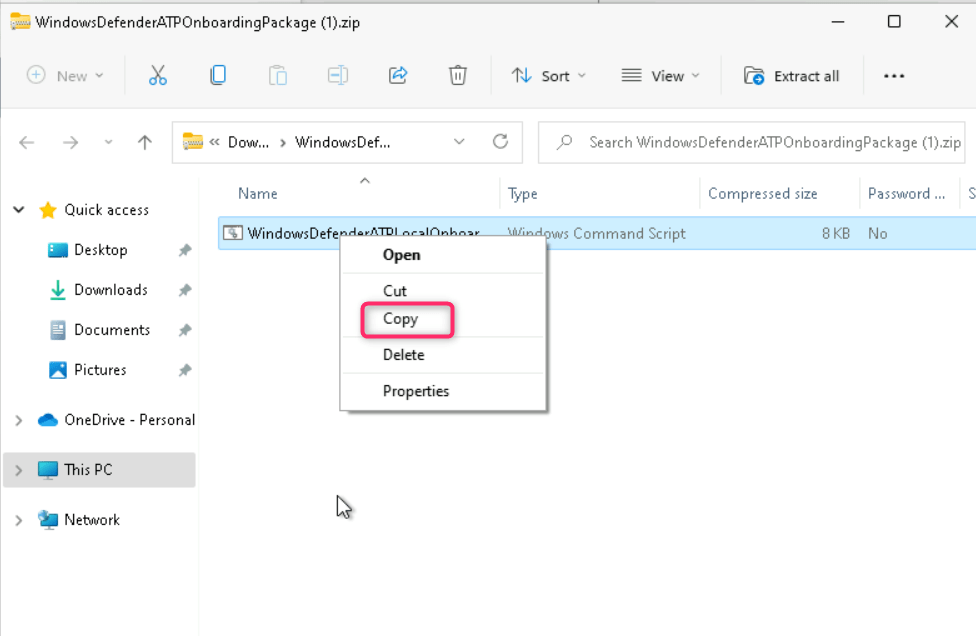Click the Cut scissors icon in toolbar
The width and height of the screenshot is (976, 636).
tap(158, 76)
